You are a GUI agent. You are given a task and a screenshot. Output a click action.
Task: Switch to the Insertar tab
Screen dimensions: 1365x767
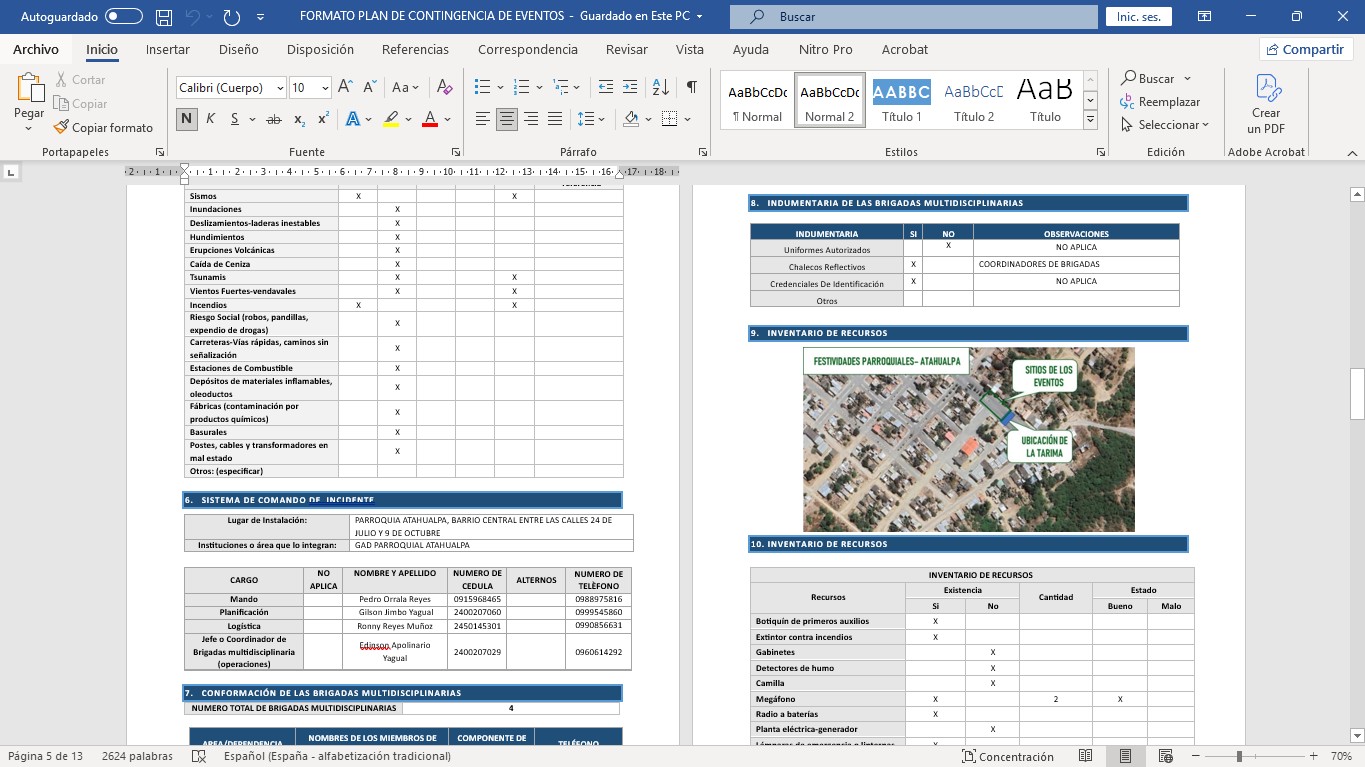click(167, 49)
